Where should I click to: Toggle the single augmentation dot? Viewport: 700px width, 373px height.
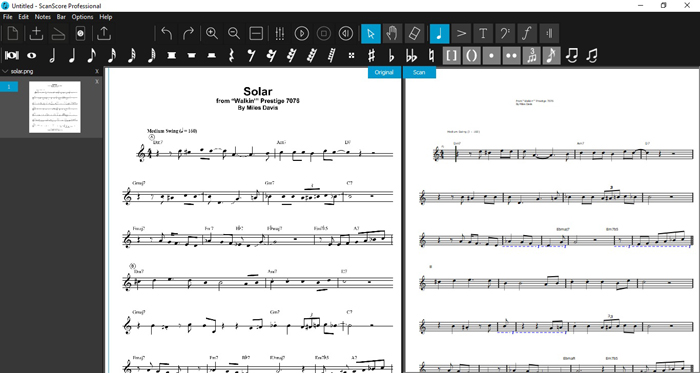[492, 56]
